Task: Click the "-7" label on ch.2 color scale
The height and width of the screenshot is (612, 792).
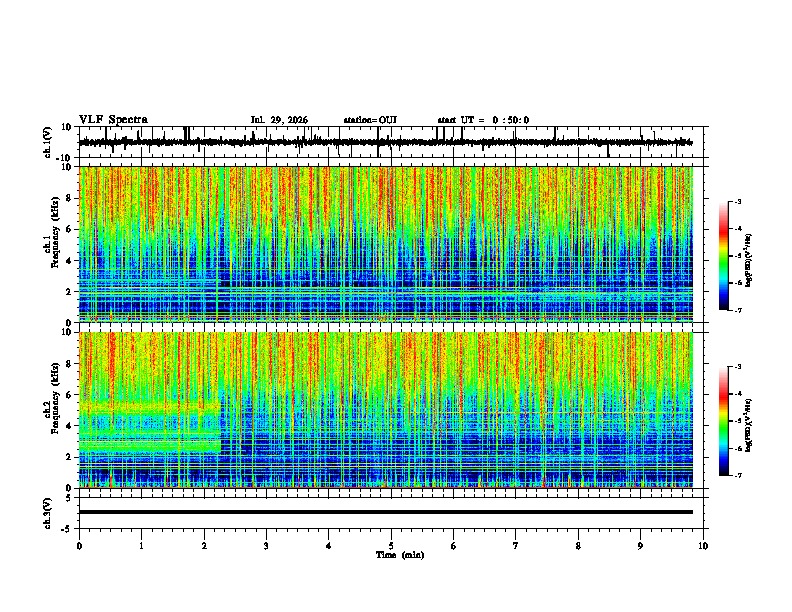Action: [737, 475]
